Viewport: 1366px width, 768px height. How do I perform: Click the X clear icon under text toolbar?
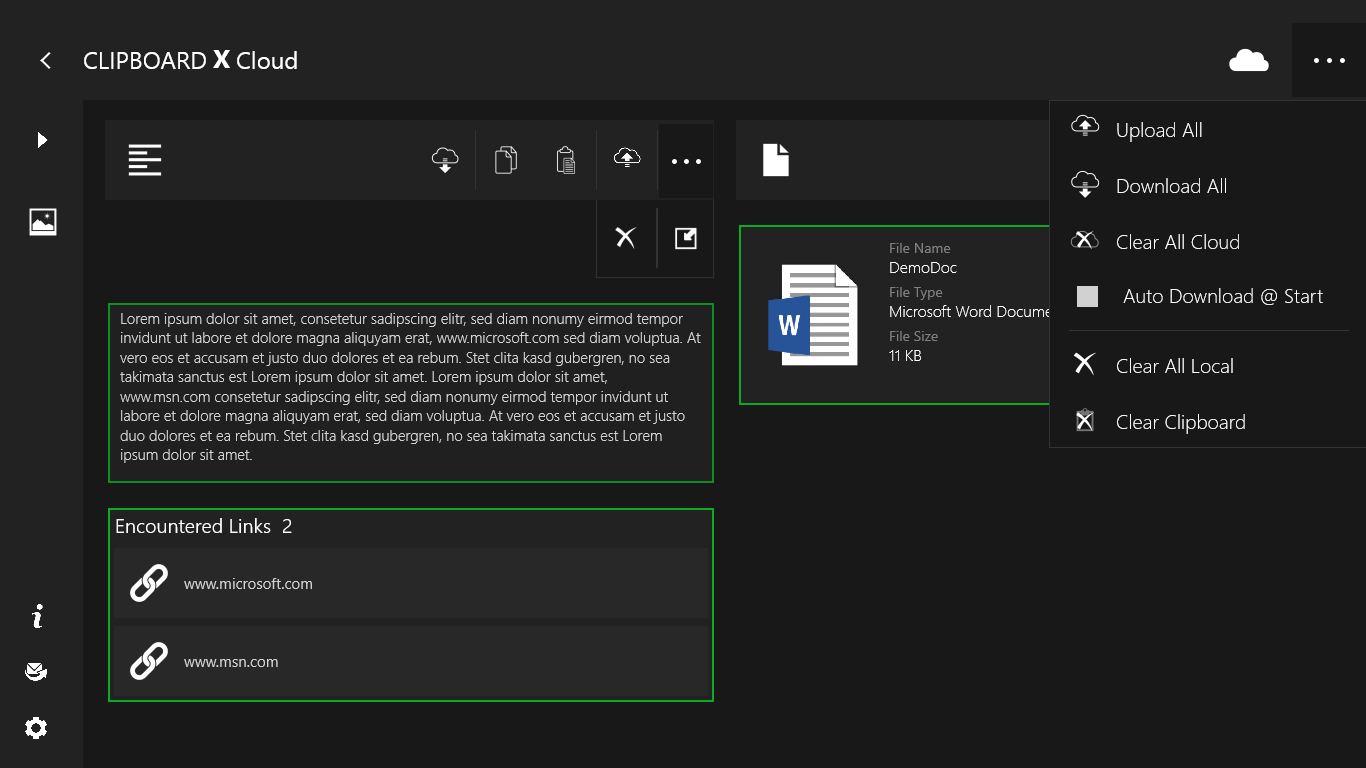tap(626, 238)
